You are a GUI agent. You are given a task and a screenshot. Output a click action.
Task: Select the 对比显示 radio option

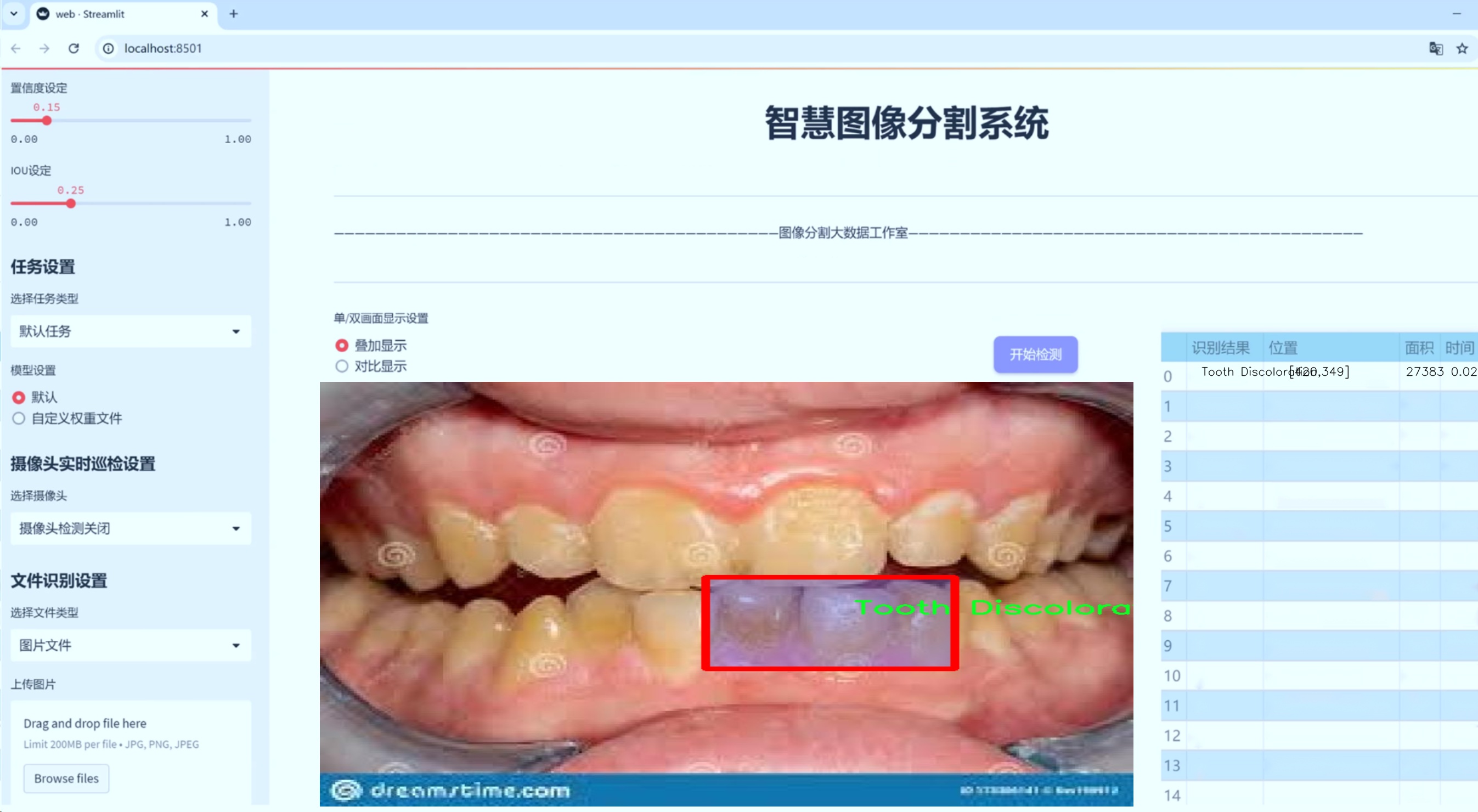(342, 366)
